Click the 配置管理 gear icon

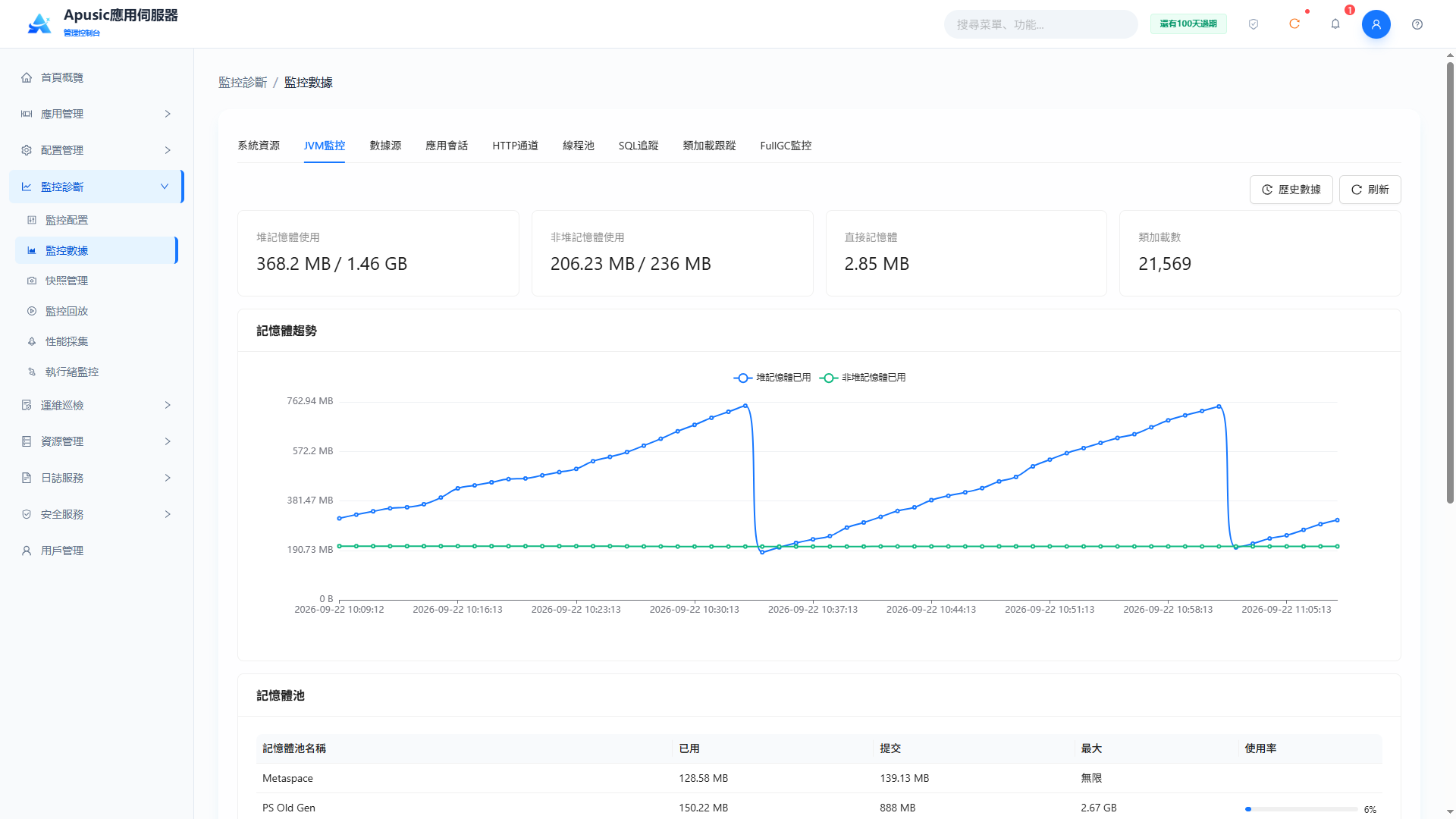pyautogui.click(x=27, y=150)
